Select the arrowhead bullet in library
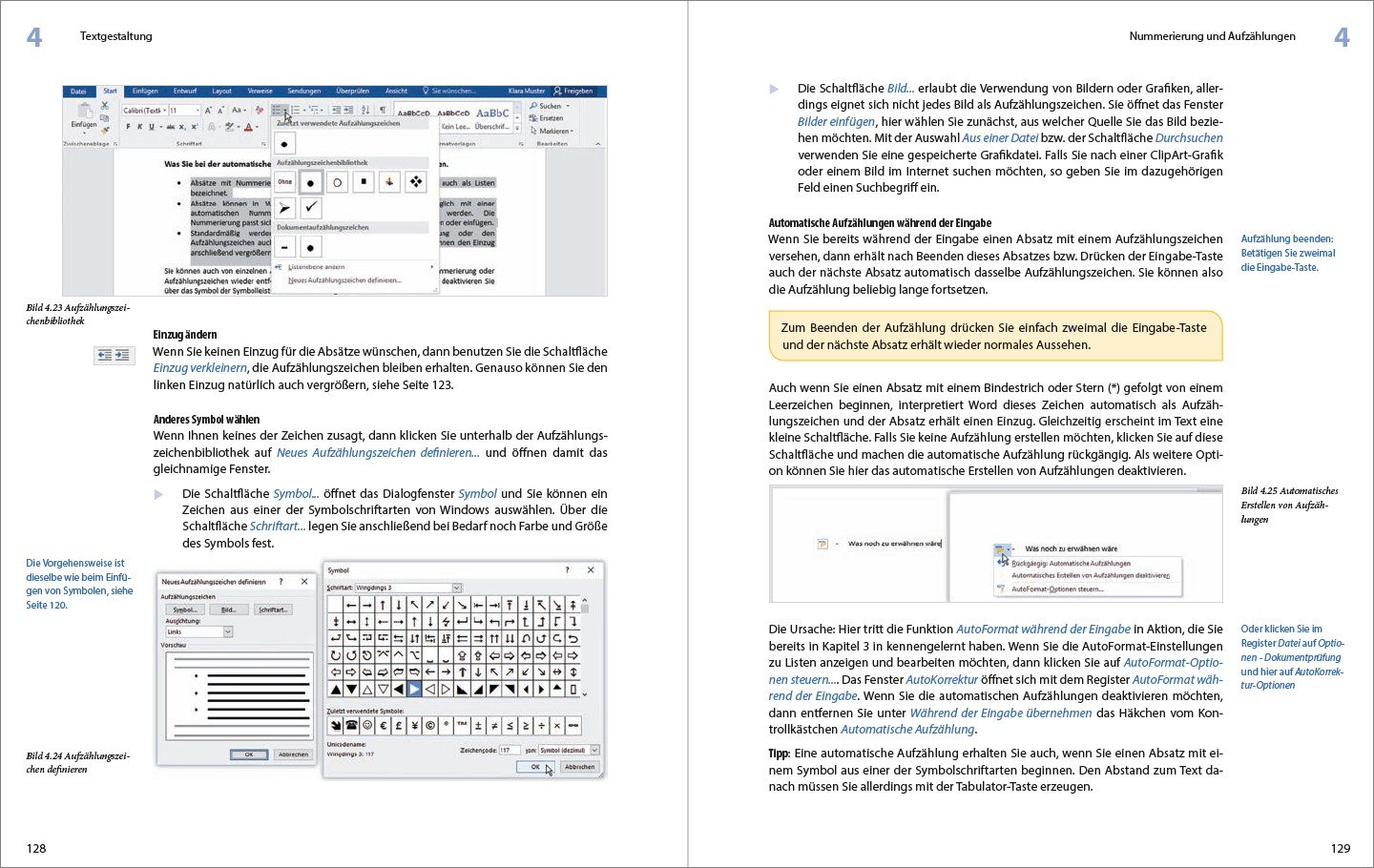The image size is (1374, 868). point(285,207)
